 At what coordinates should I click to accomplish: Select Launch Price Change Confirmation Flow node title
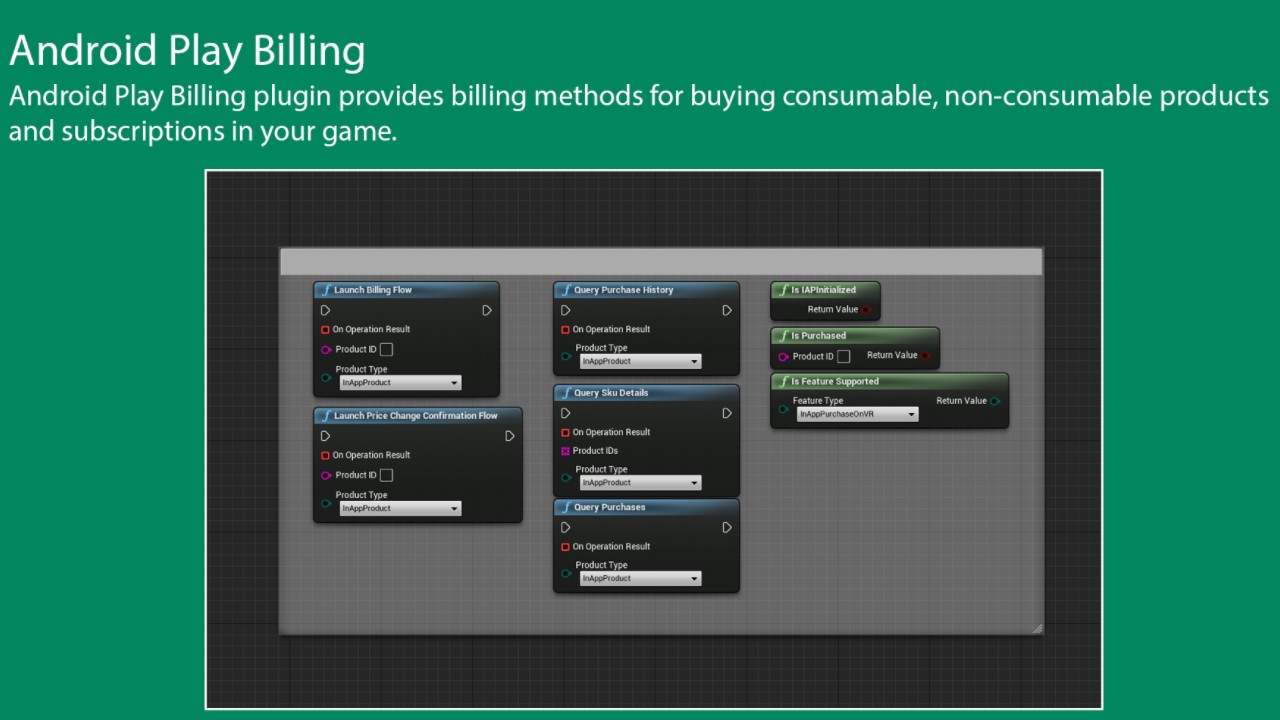click(x=415, y=416)
